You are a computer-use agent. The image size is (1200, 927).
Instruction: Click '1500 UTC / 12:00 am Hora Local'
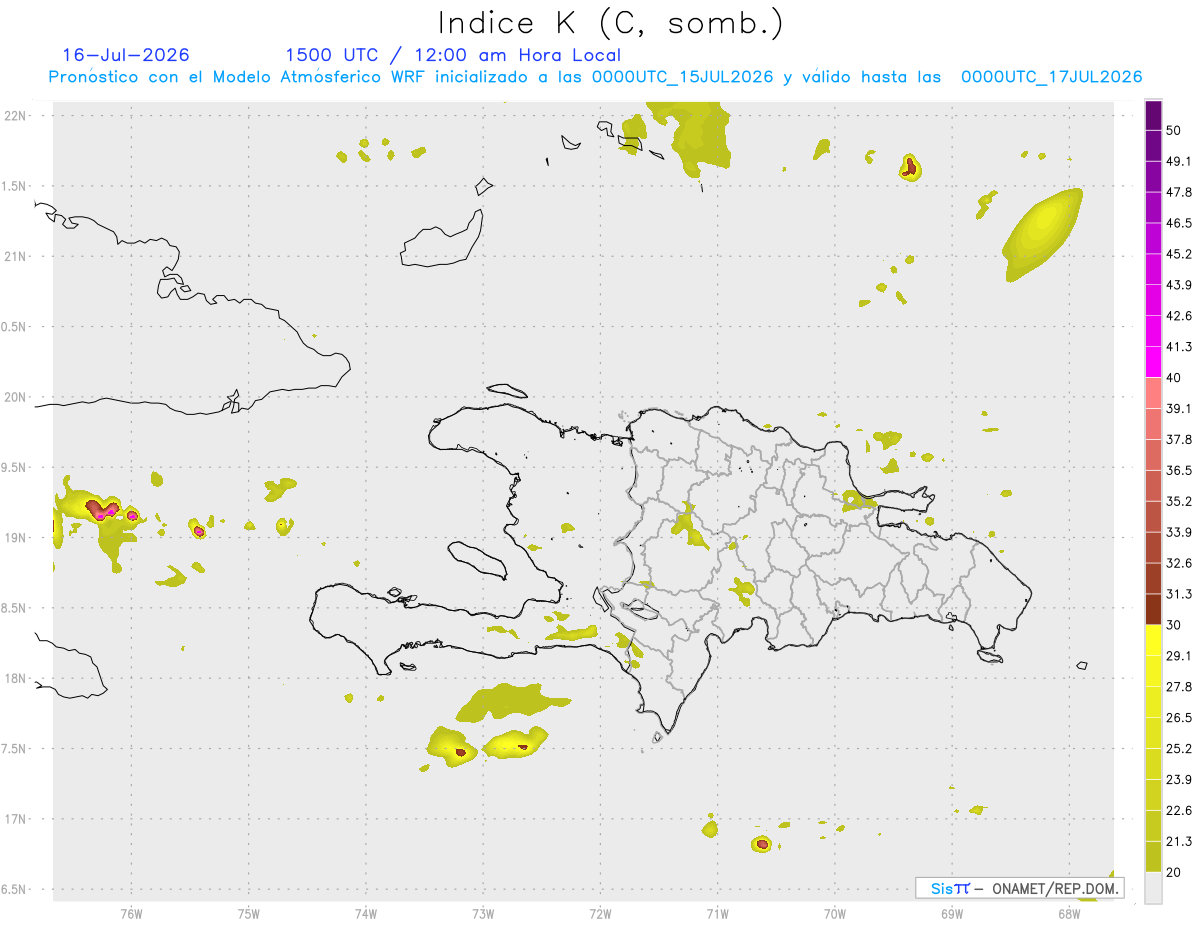click(453, 55)
